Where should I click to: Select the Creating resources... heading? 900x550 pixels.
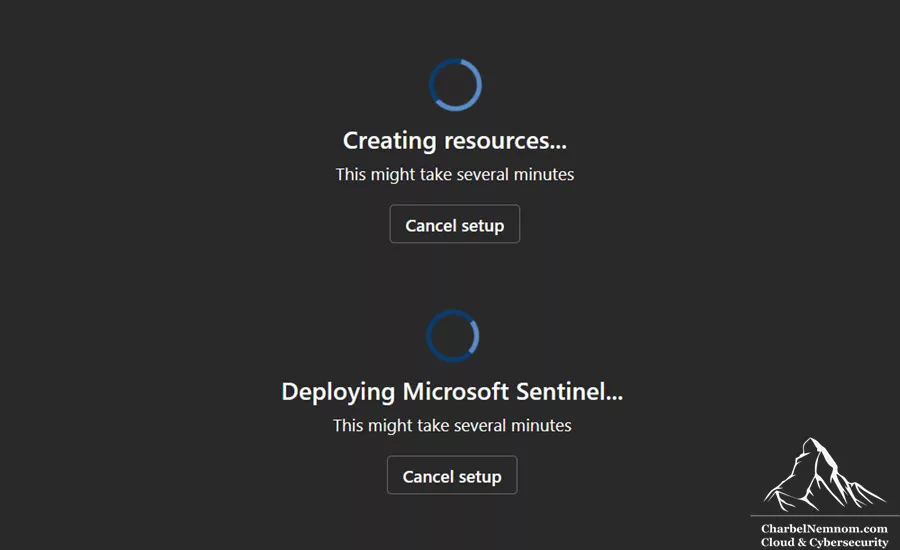(455, 141)
